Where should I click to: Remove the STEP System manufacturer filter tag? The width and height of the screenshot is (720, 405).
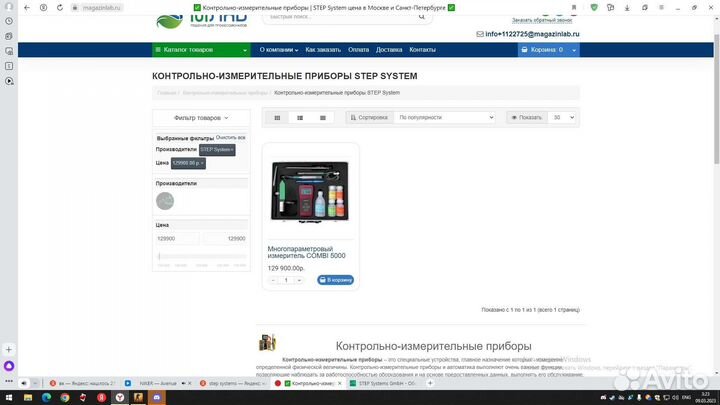click(217, 149)
